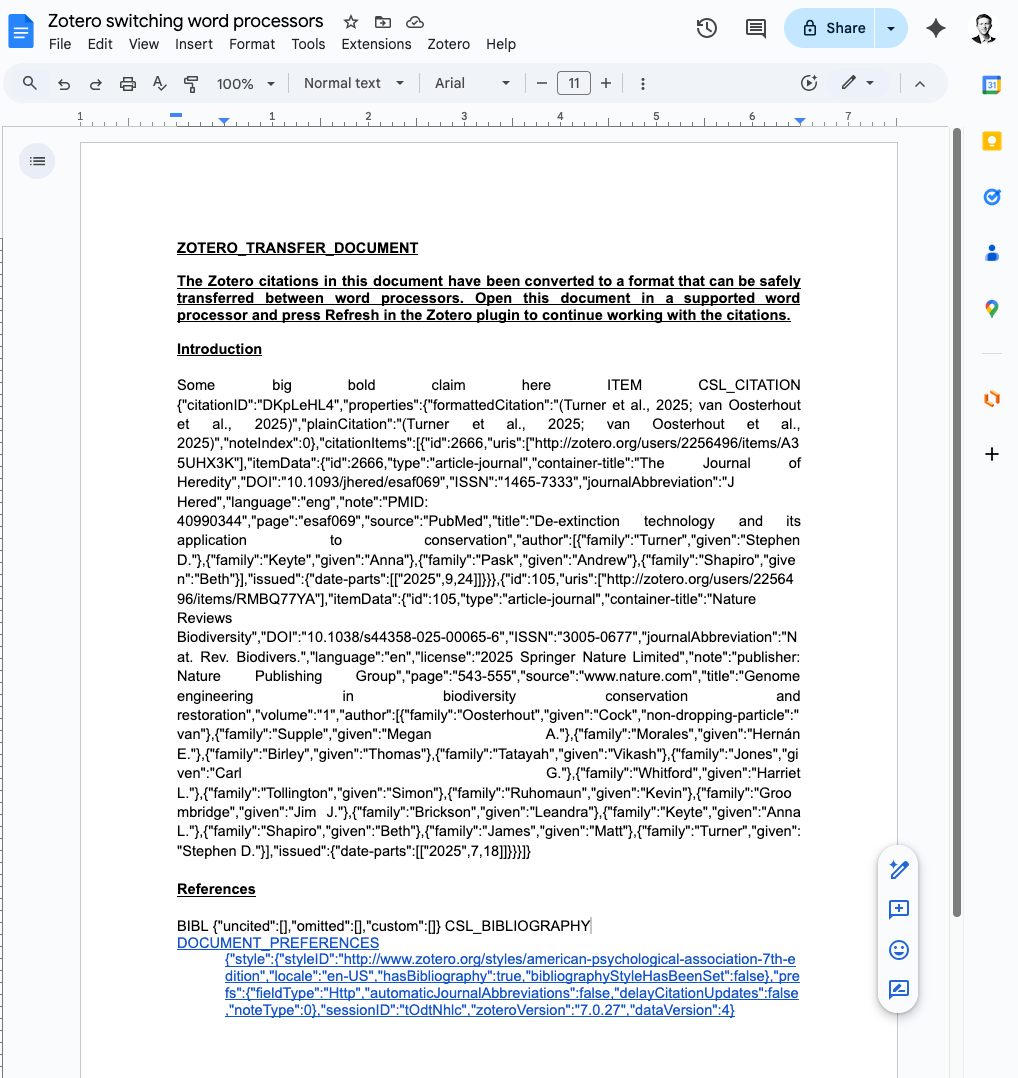Click the left indent ruler marker
Screen dimensions: 1018x1078
(x=224, y=121)
